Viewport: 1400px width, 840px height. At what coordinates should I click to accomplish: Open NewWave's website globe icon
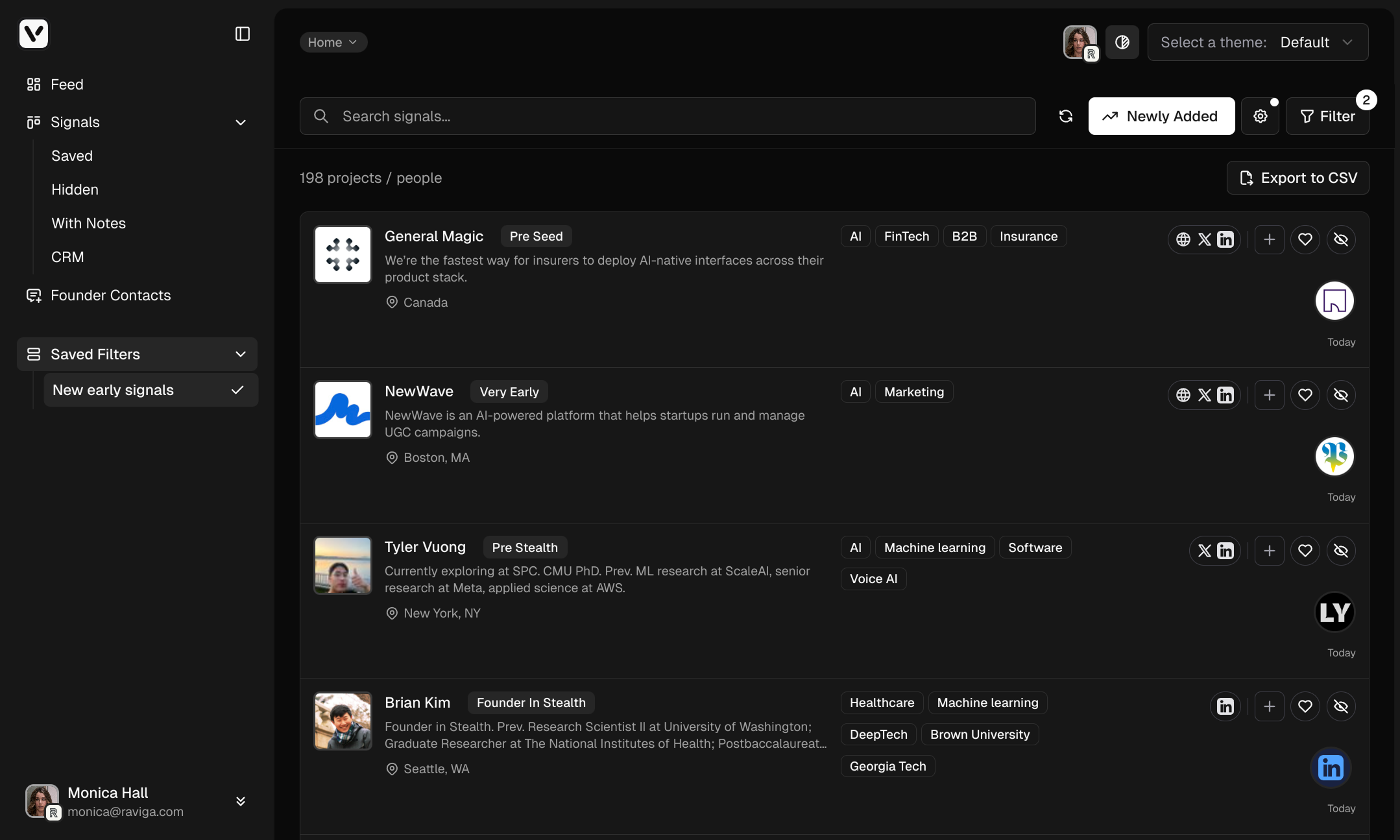pyautogui.click(x=1183, y=395)
